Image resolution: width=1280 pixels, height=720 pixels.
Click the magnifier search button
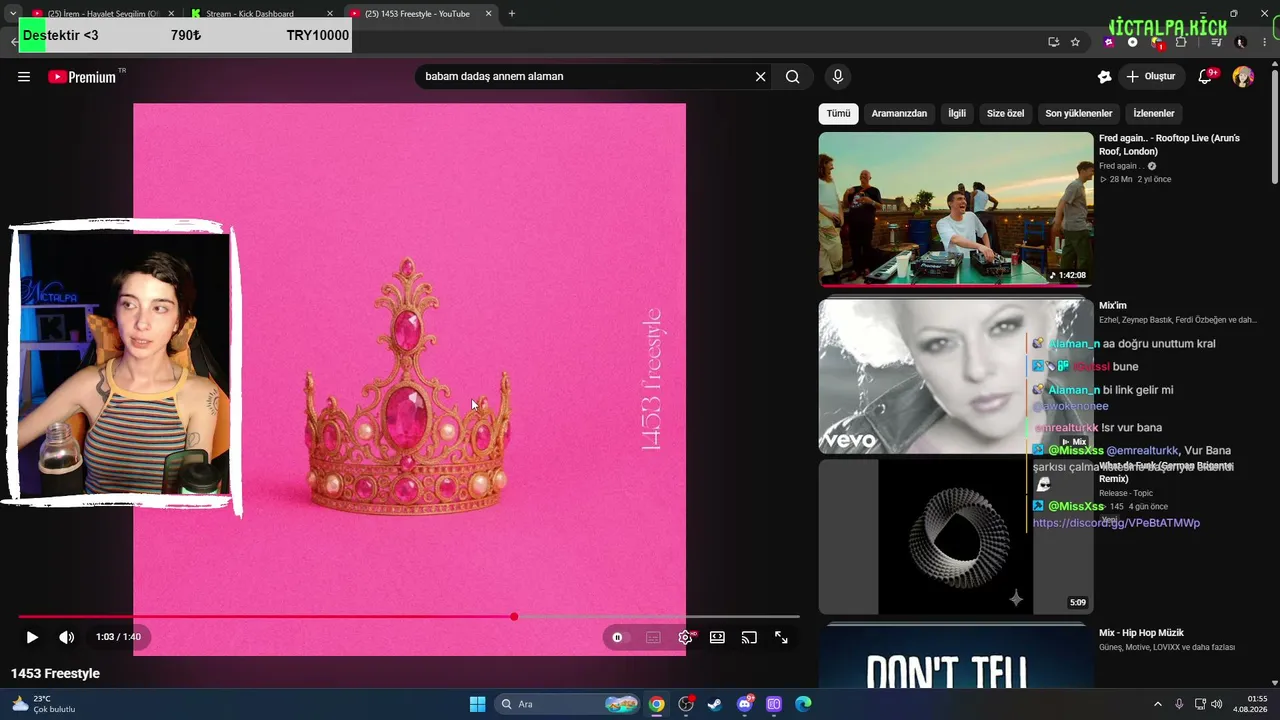coord(793,77)
